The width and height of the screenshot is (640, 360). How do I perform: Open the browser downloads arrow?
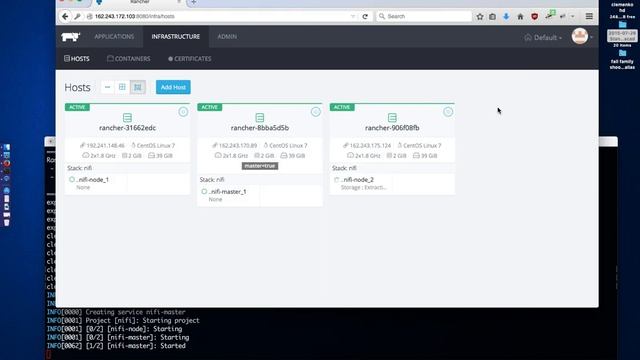coord(506,16)
